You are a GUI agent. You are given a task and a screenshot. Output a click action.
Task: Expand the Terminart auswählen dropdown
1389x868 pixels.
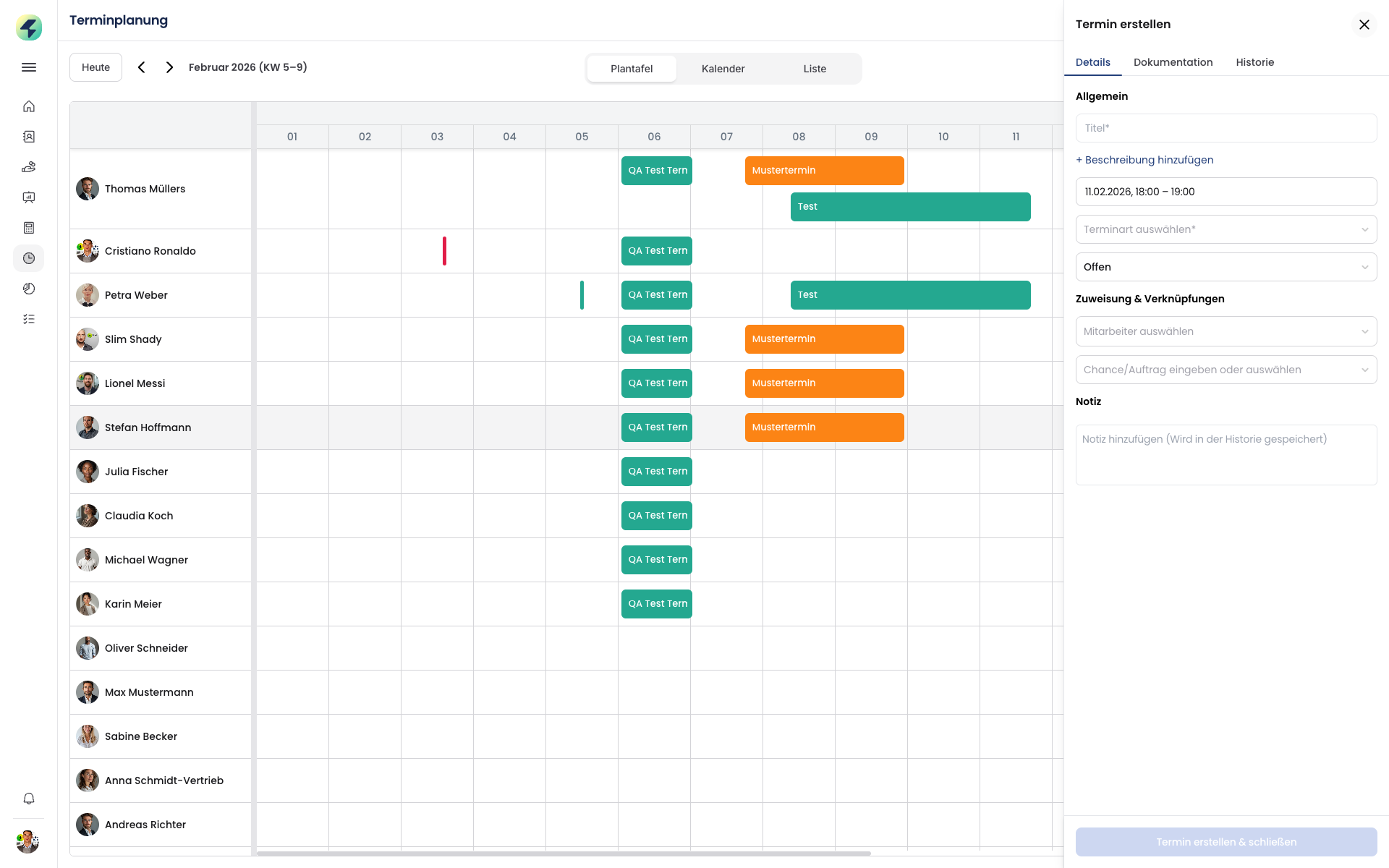pyautogui.click(x=1226, y=229)
